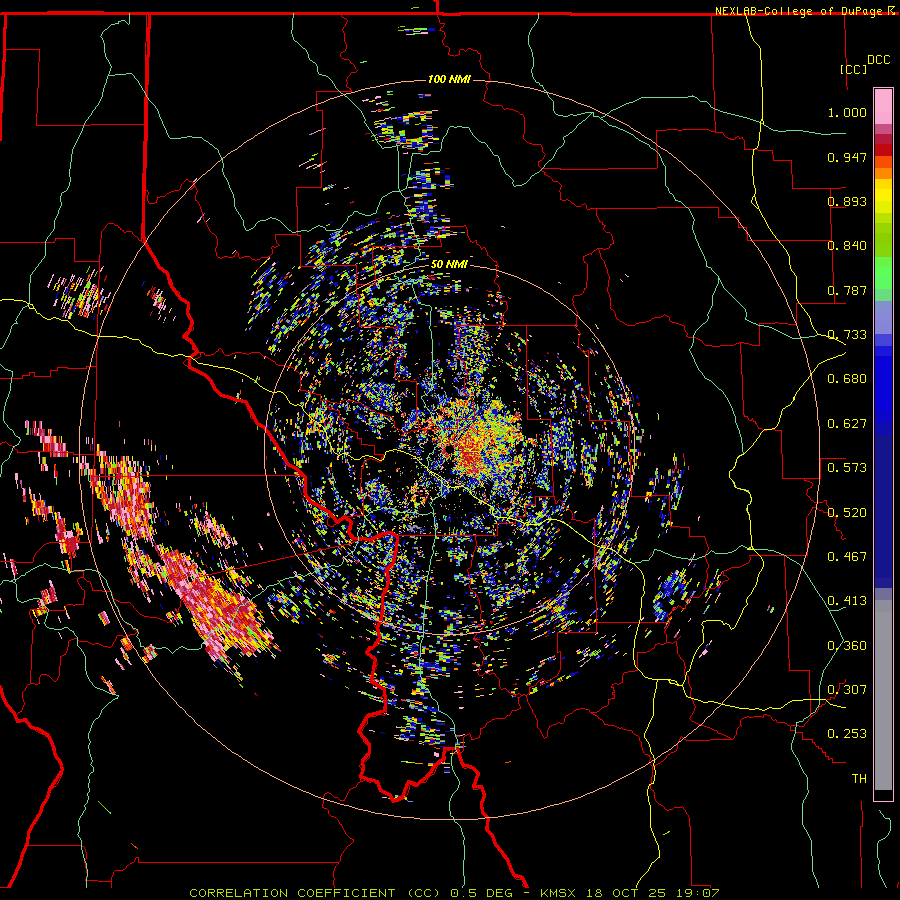Select the 0.947 scale value

(x=847, y=157)
